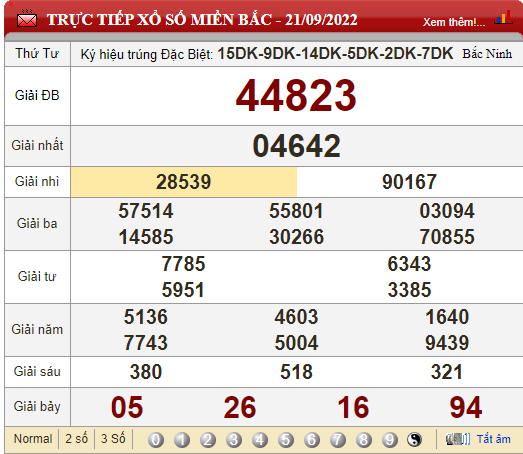Image resolution: width=523 pixels, height=454 pixels.
Task: Select digit ball 1 filter
Action: point(182,440)
